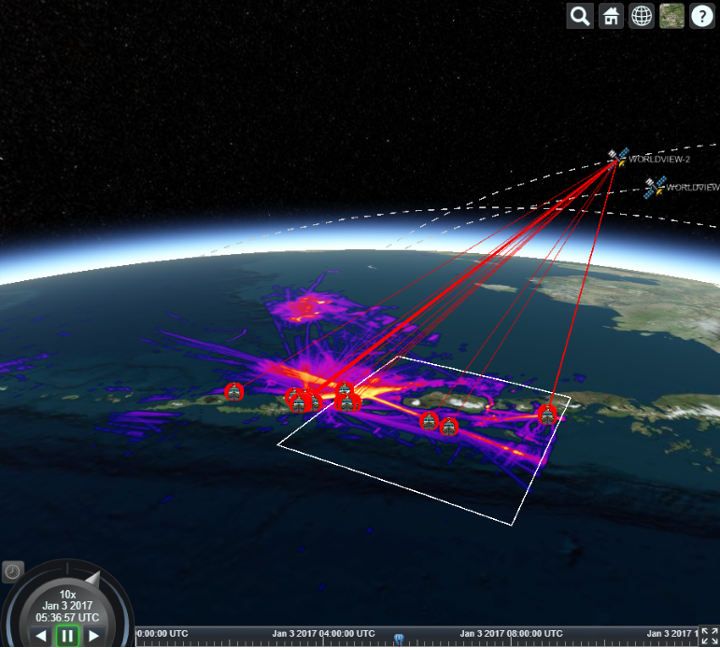This screenshot has height=648, width=720.
Task: Select the westernmost ship marker
Action: [x=234, y=392]
